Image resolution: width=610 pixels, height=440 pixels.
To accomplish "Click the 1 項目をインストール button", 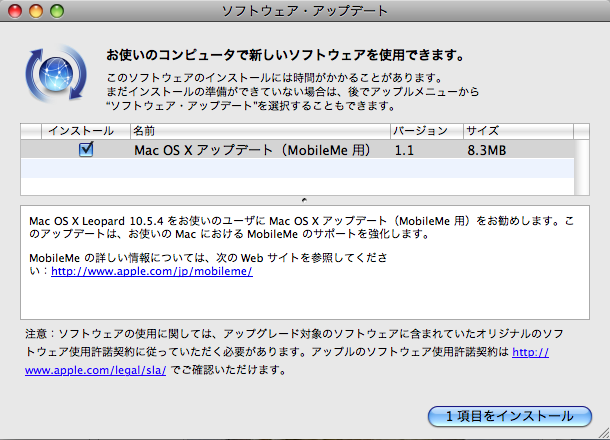I will [x=510, y=416].
